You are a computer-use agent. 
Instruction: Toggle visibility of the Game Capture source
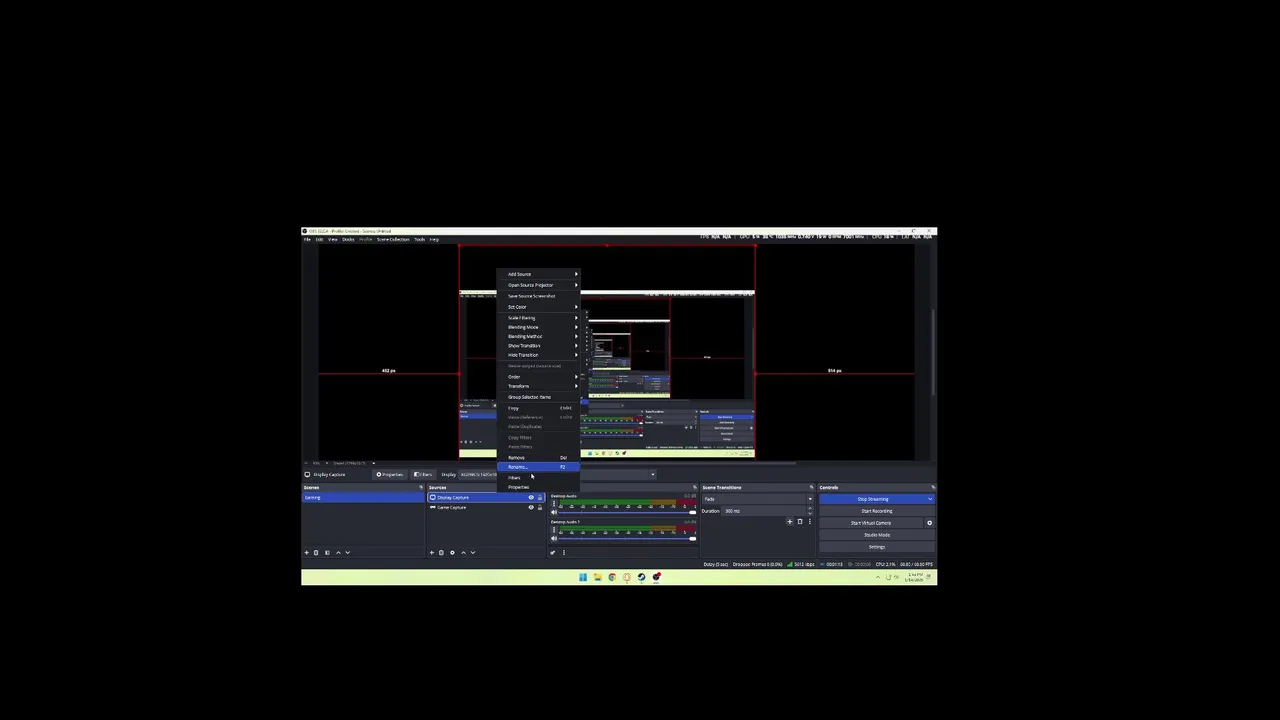pos(531,507)
